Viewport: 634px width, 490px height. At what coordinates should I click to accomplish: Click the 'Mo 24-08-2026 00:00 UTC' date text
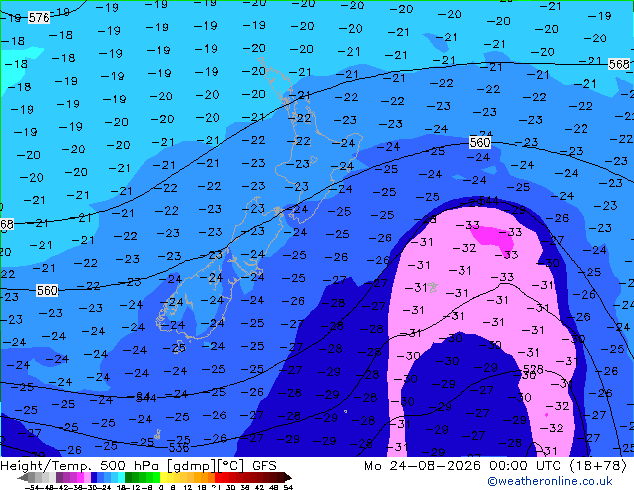462,466
